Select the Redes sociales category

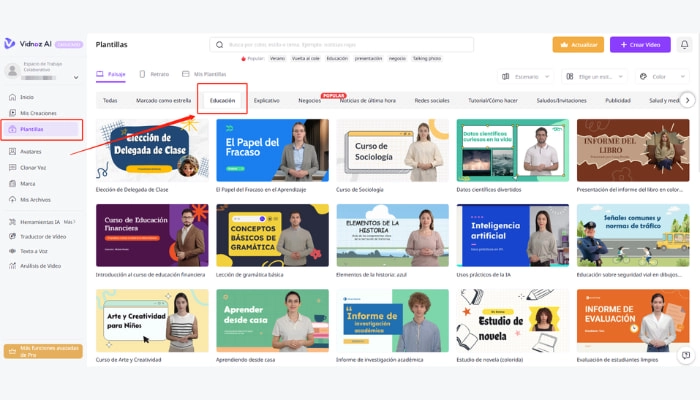point(432,100)
